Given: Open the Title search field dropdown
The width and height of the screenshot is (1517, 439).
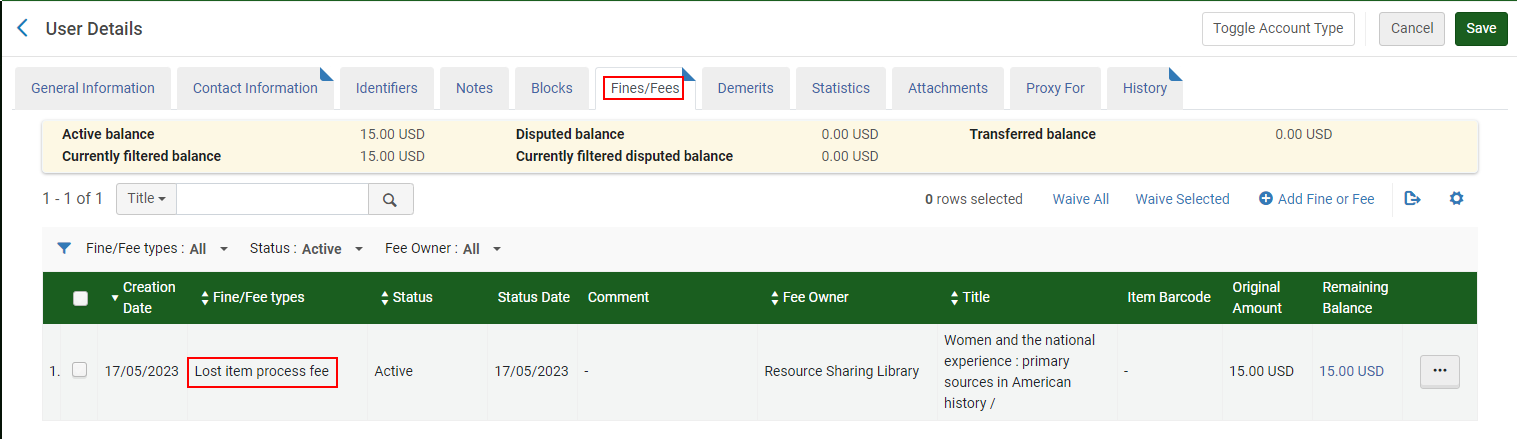Looking at the screenshot, I should 146,199.
